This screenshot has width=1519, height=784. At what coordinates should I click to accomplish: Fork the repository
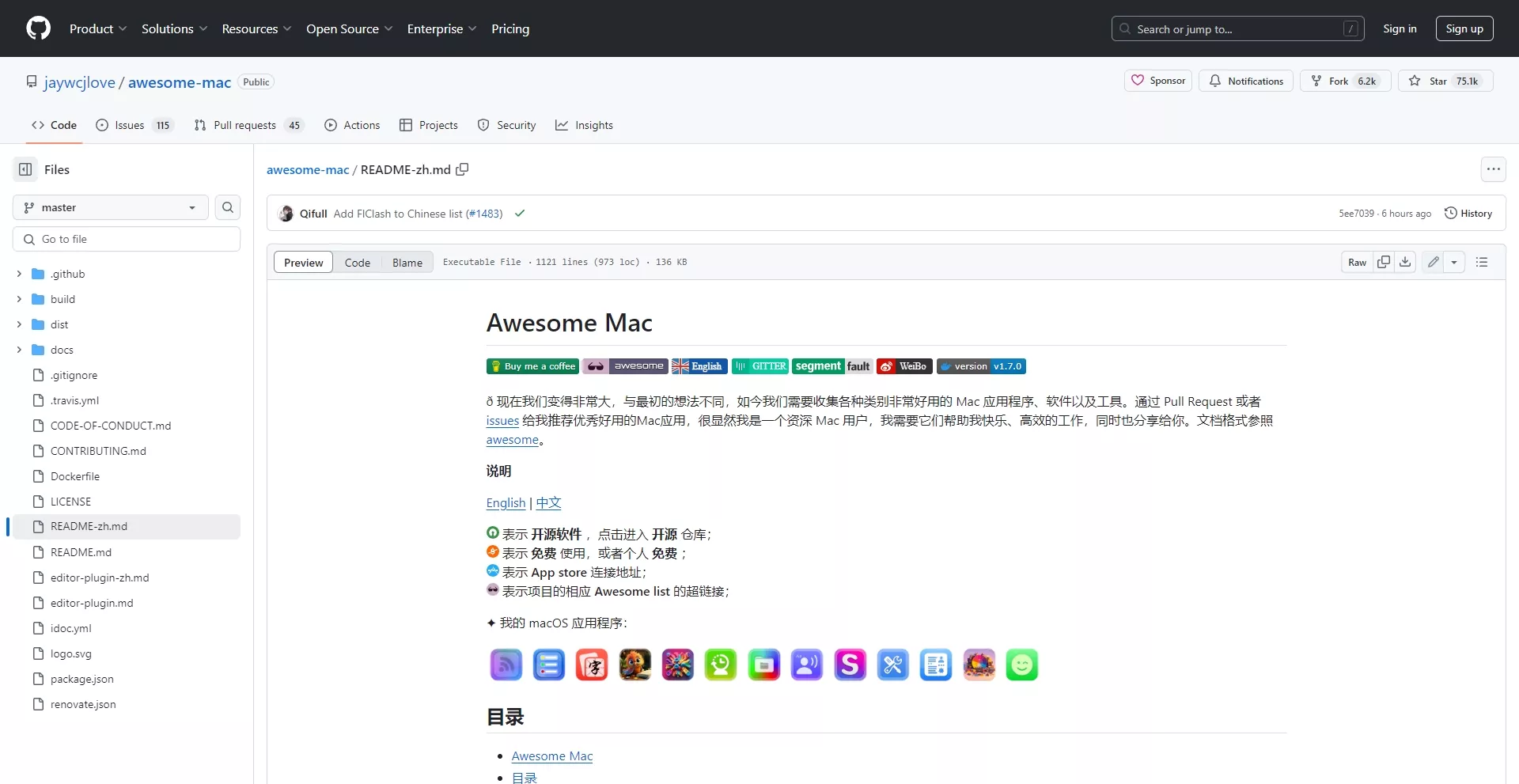click(1345, 81)
